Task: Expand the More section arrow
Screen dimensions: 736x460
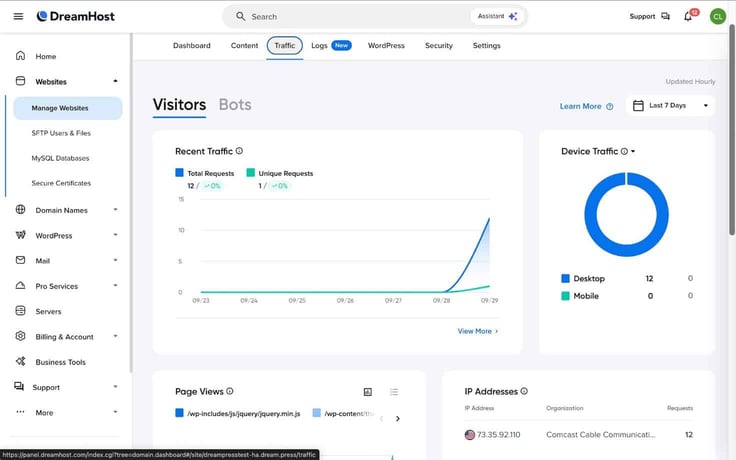Action: [115, 412]
